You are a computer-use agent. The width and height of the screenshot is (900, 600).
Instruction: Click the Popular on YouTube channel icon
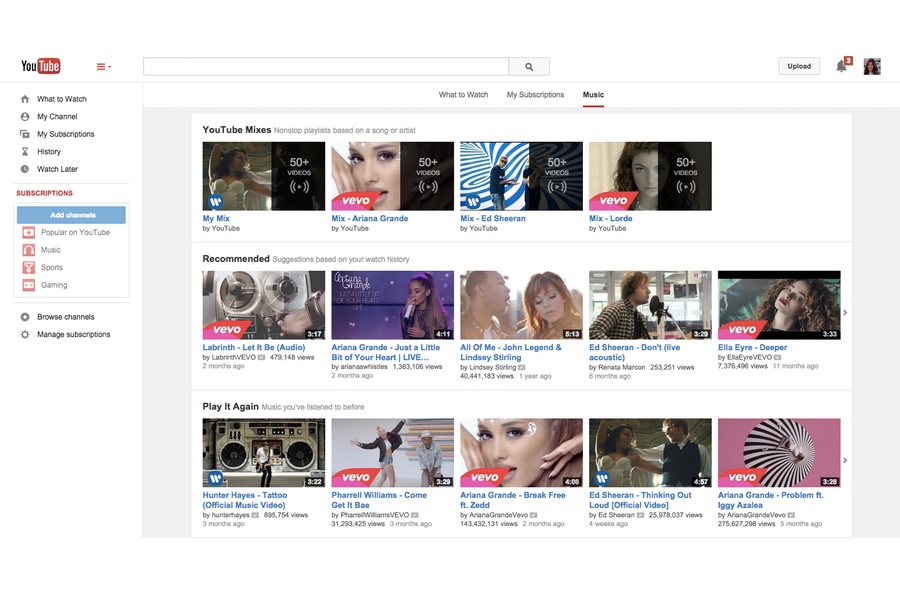pyautogui.click(x=29, y=233)
